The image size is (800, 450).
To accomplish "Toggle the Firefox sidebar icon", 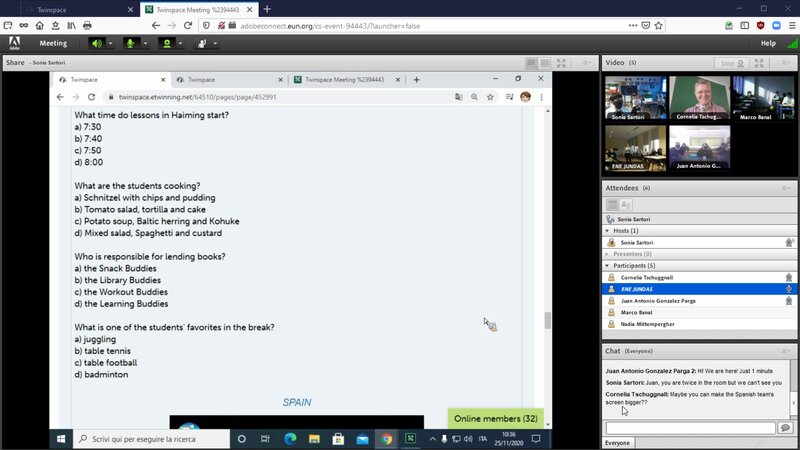I will pyautogui.click(x=744, y=26).
